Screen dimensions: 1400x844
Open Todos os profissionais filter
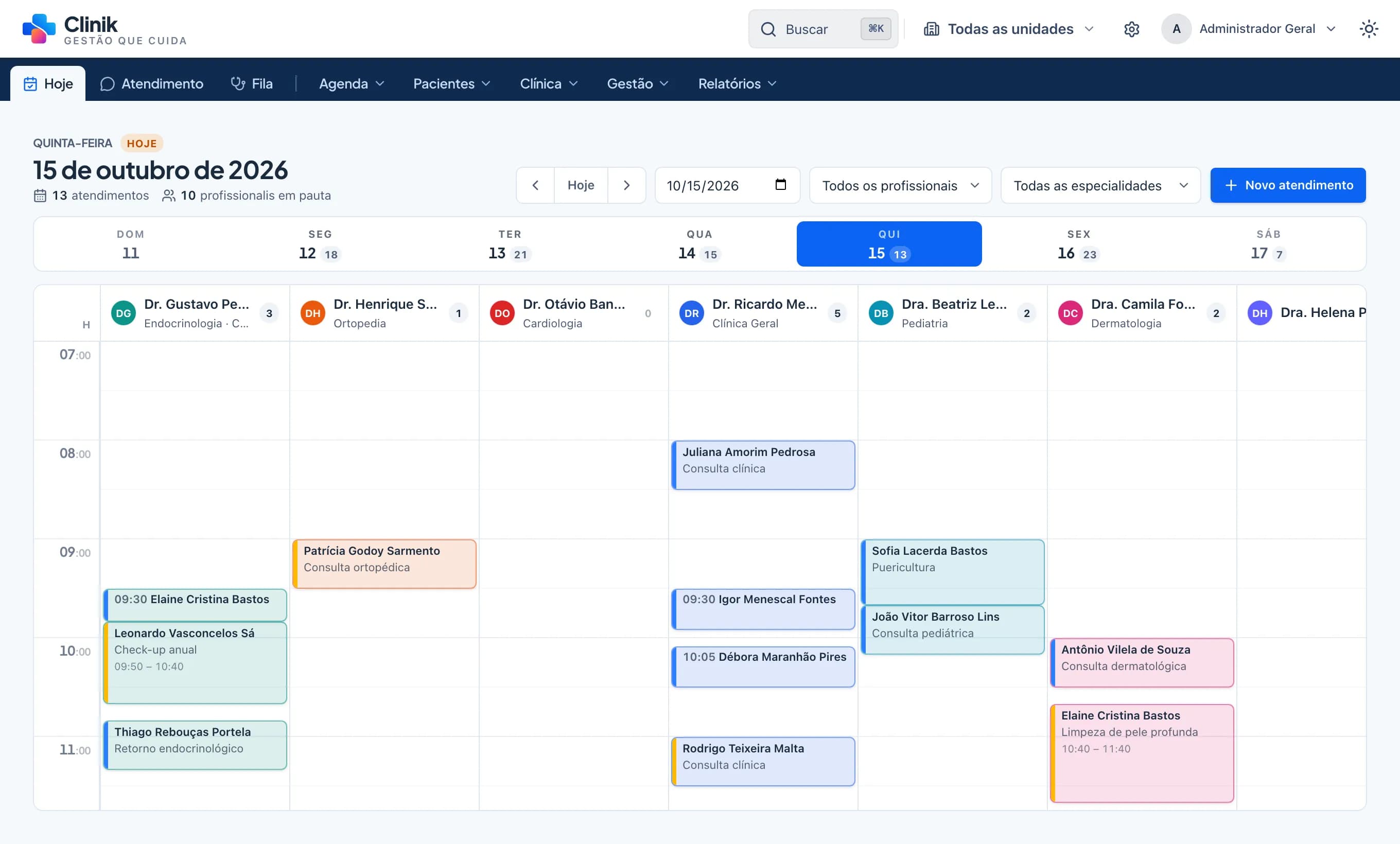point(901,185)
